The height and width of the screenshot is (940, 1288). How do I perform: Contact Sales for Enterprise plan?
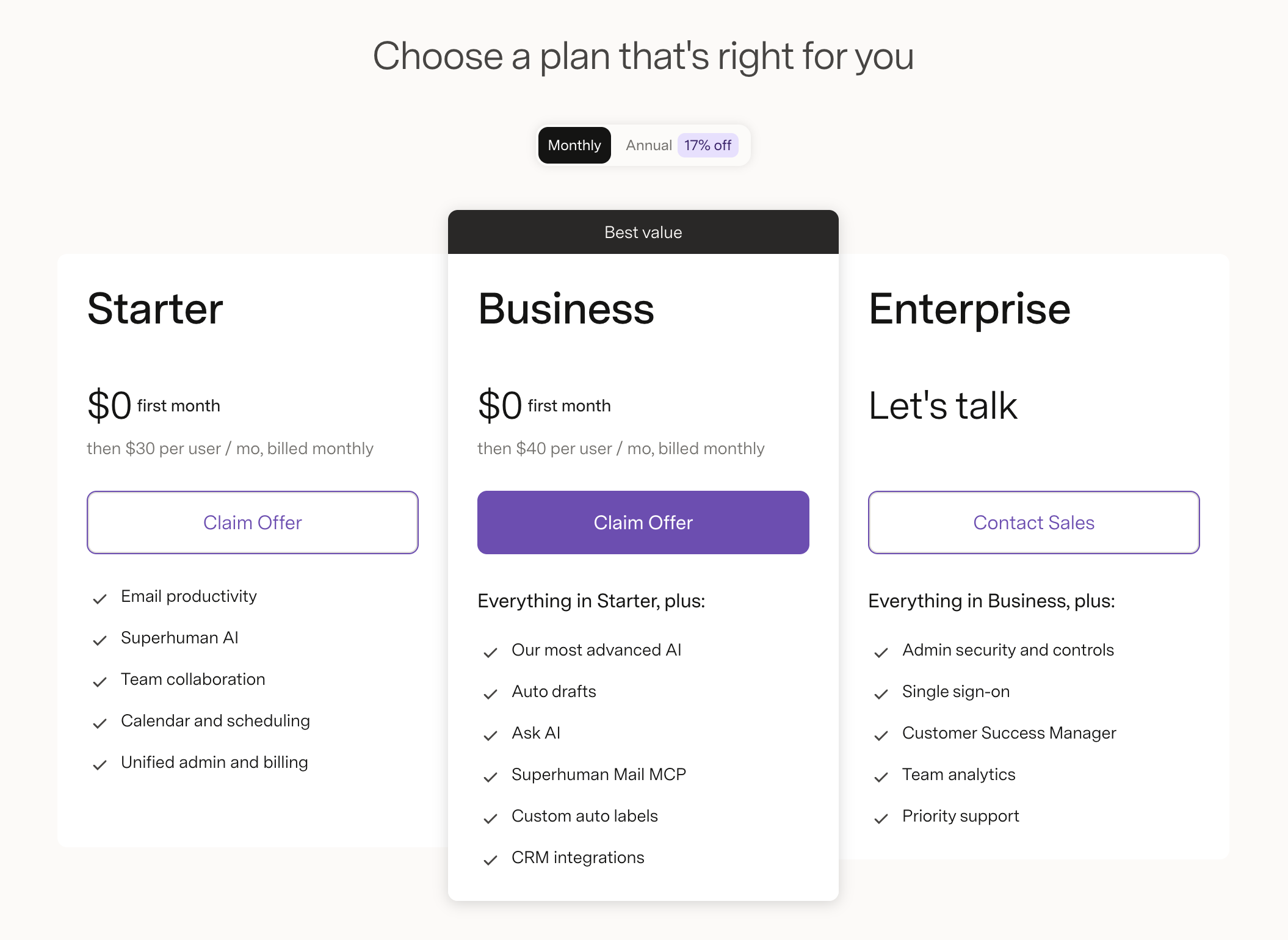pyautogui.click(x=1034, y=522)
